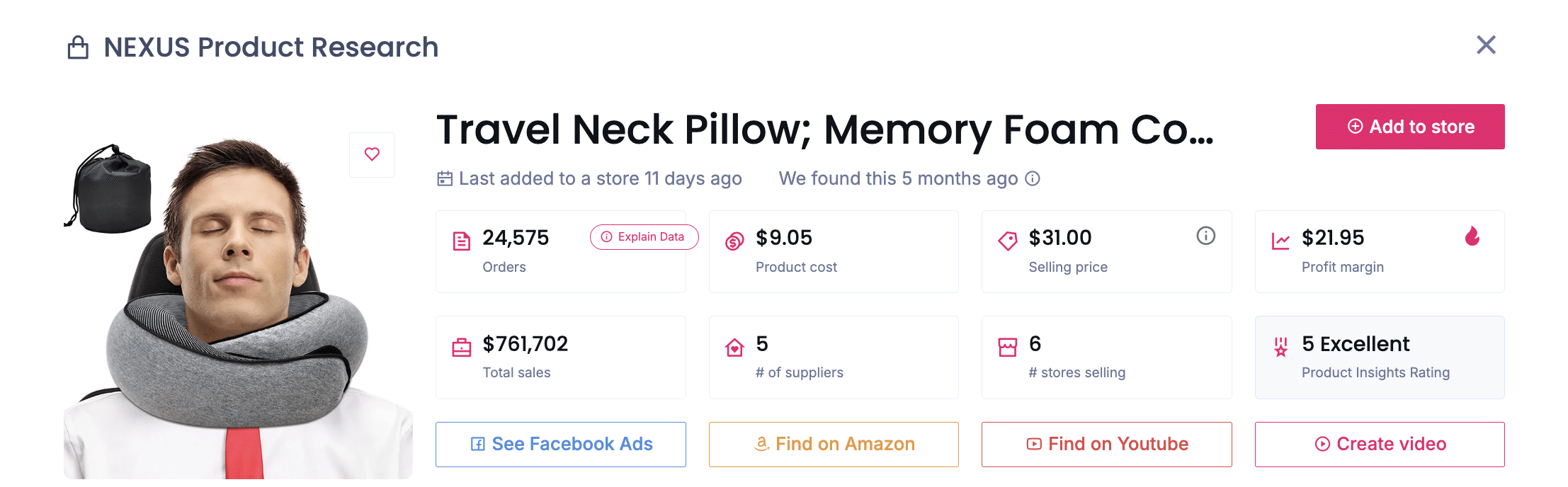Click the Product Insights Rating award icon
Screen dimensions: 1568x487
pos(1279,347)
